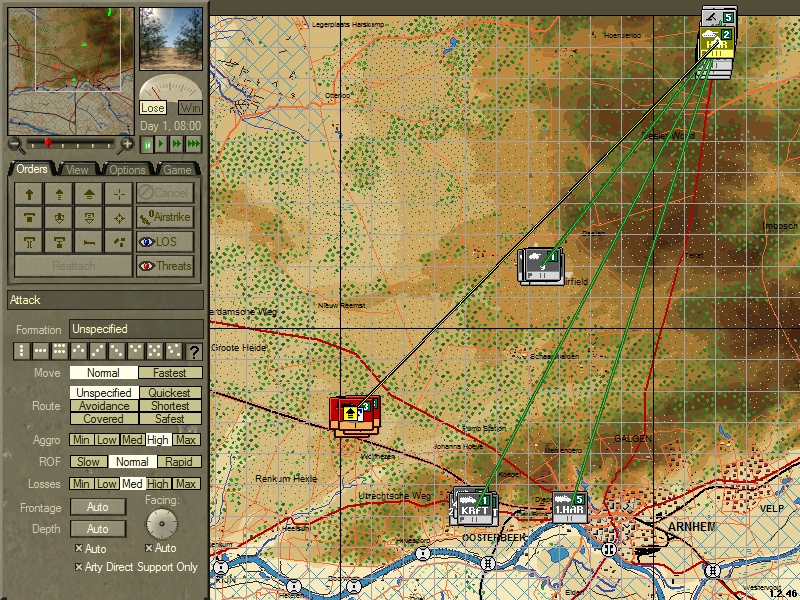800x600 pixels.
Task: Select the diamond crosshair Fire order icon
Action: pyautogui.click(x=119, y=218)
